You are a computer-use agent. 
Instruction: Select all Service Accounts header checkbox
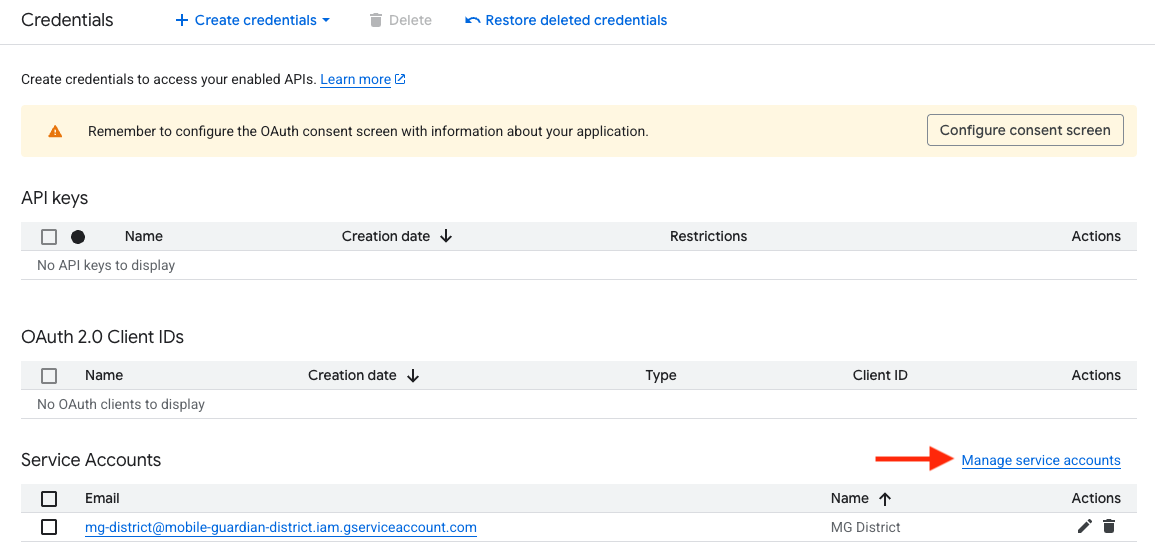click(49, 499)
